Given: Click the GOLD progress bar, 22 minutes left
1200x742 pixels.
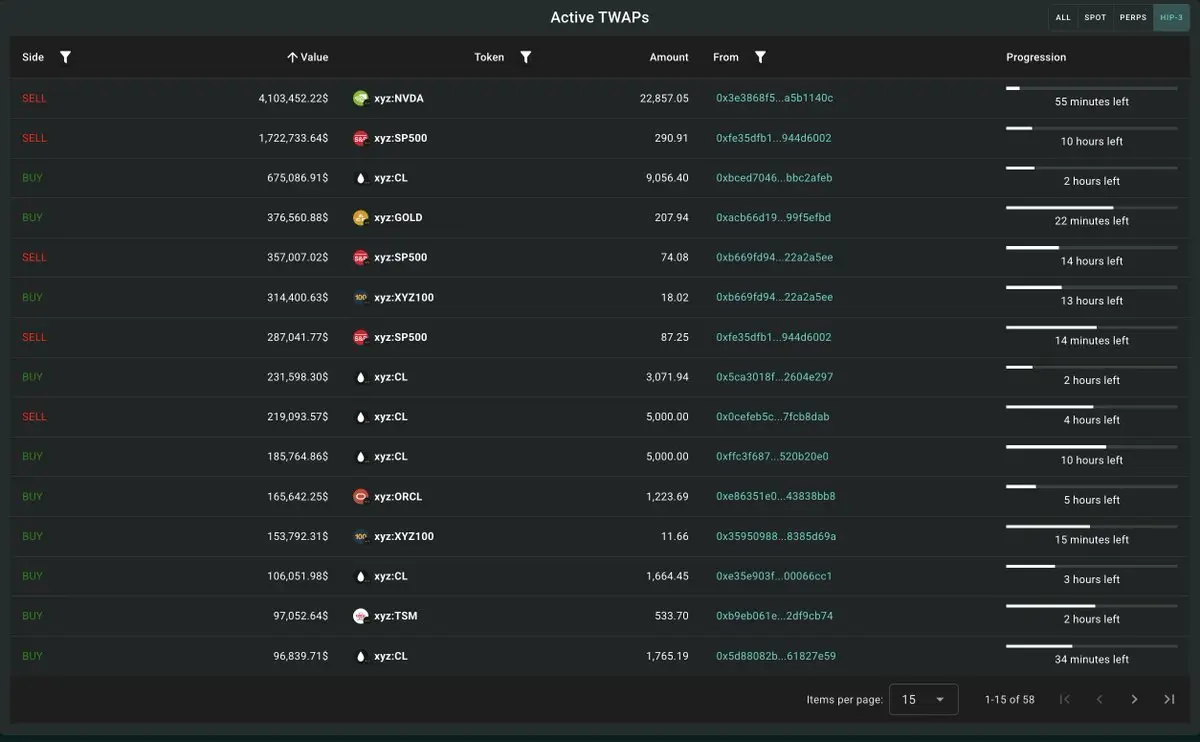Looking at the screenshot, I should pyautogui.click(x=1091, y=208).
